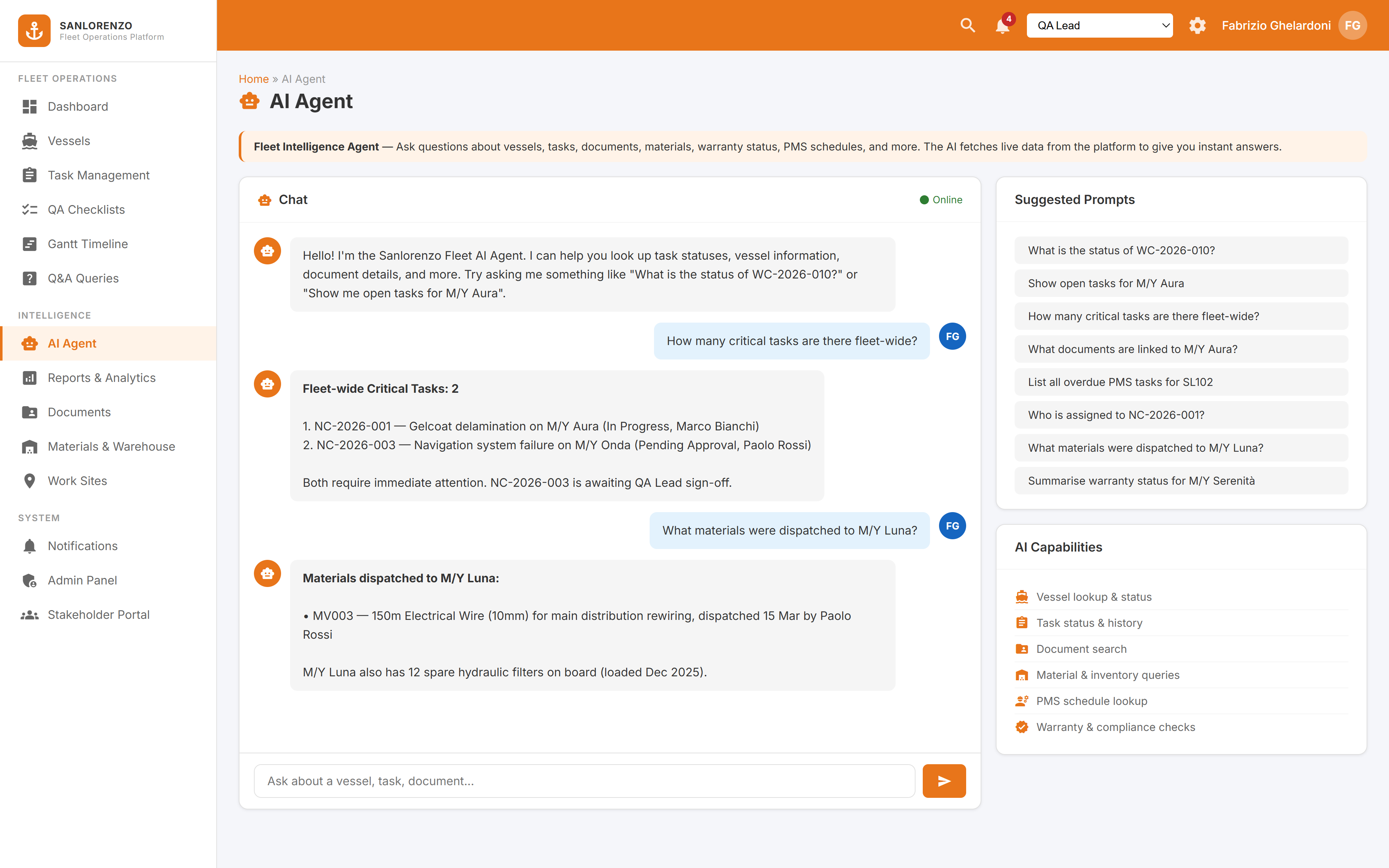Click the orange send message arrow button
Viewport: 1389px width, 868px height.
coord(944,781)
